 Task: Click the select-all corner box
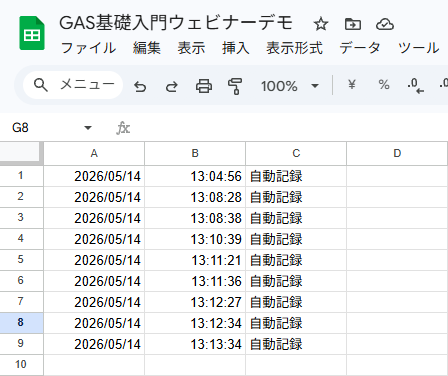click(21, 153)
